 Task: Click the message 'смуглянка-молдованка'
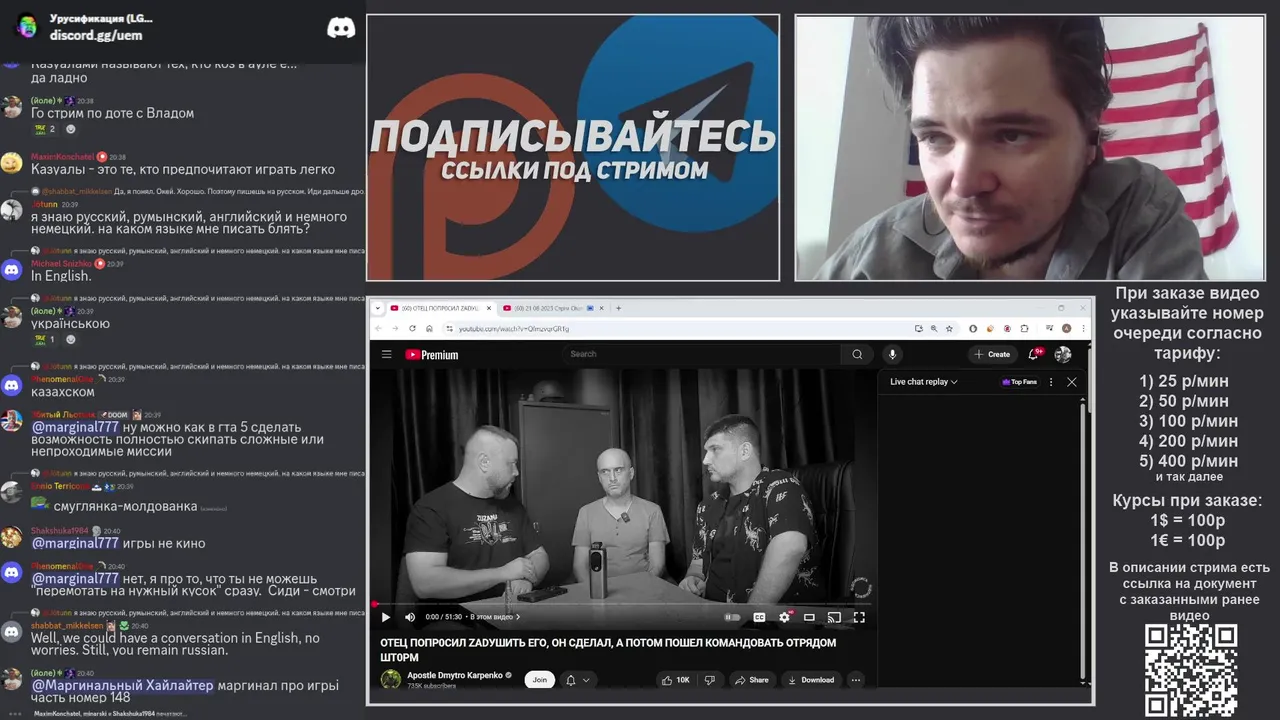[x=125, y=506]
